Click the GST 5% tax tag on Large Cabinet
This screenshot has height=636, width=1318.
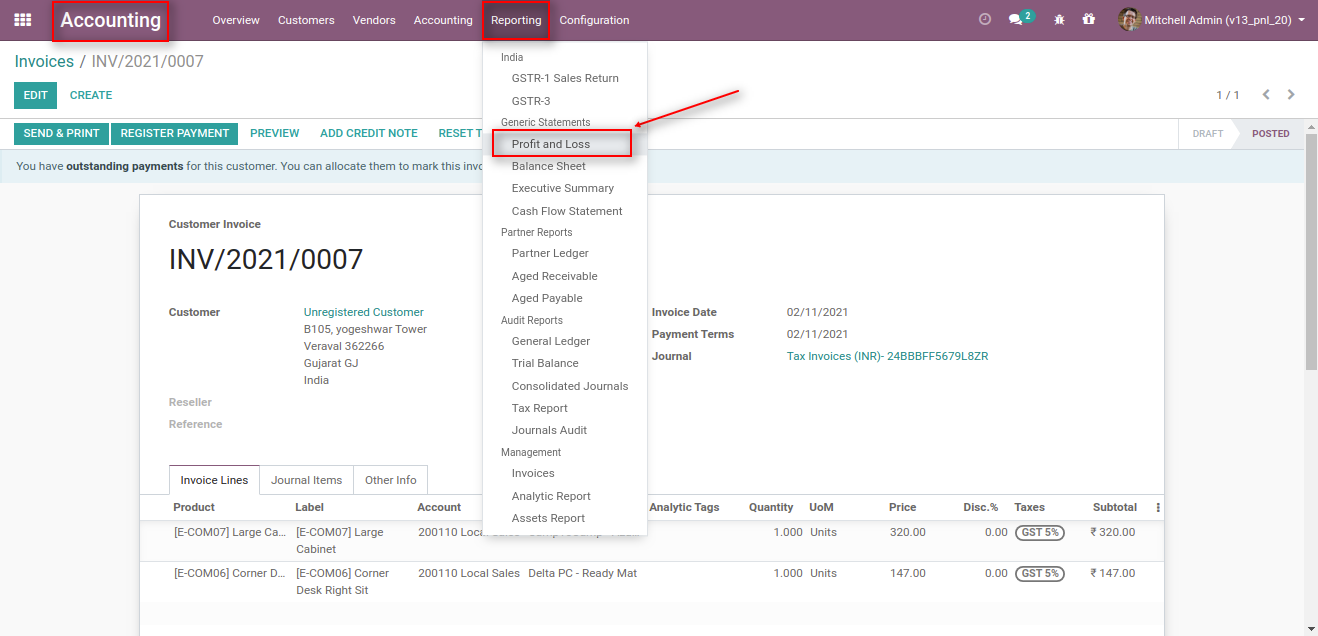(x=1039, y=532)
